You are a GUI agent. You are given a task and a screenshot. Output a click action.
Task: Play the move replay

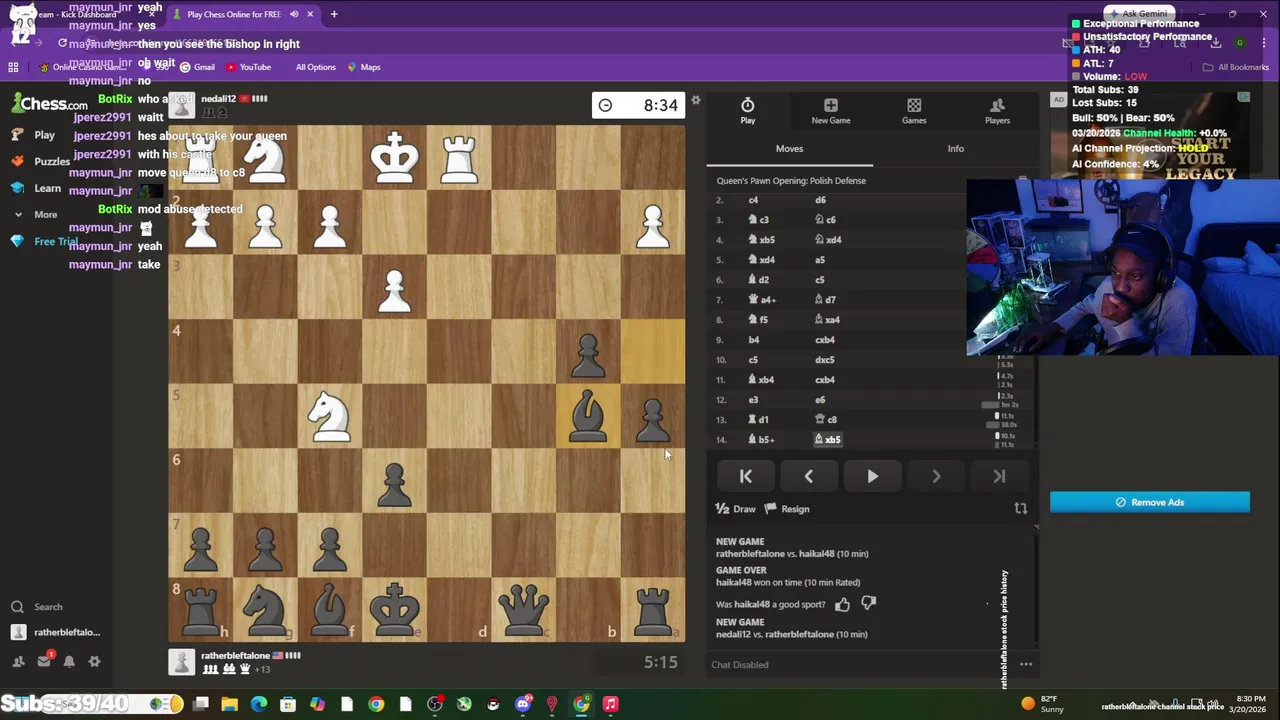872,477
